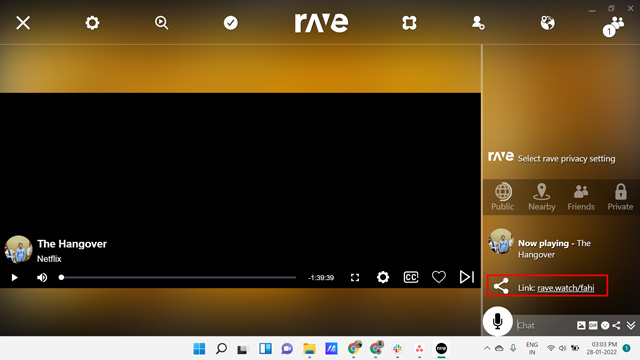Click share icon in chat bar

(x=616, y=325)
